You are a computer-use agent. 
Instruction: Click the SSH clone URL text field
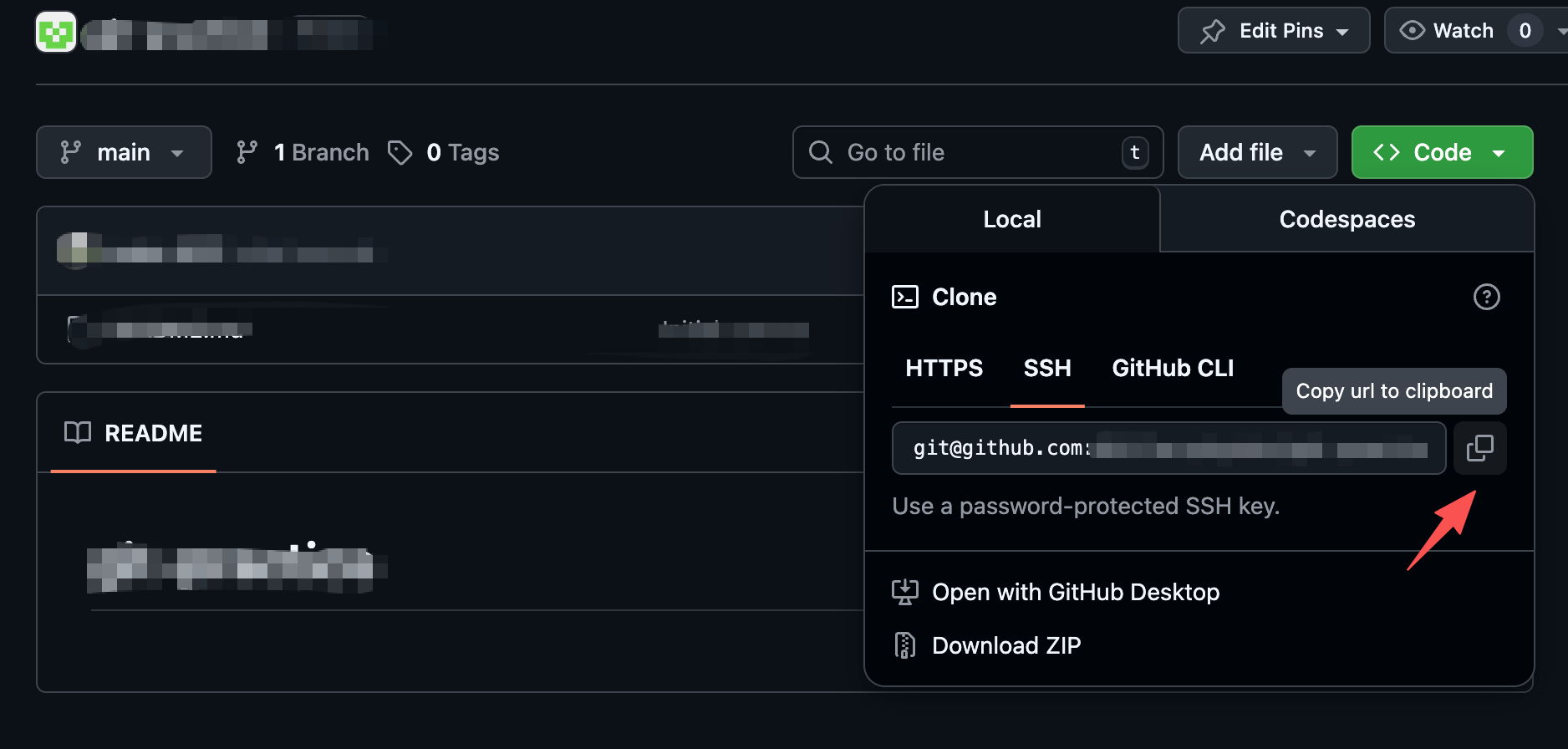point(1168,448)
